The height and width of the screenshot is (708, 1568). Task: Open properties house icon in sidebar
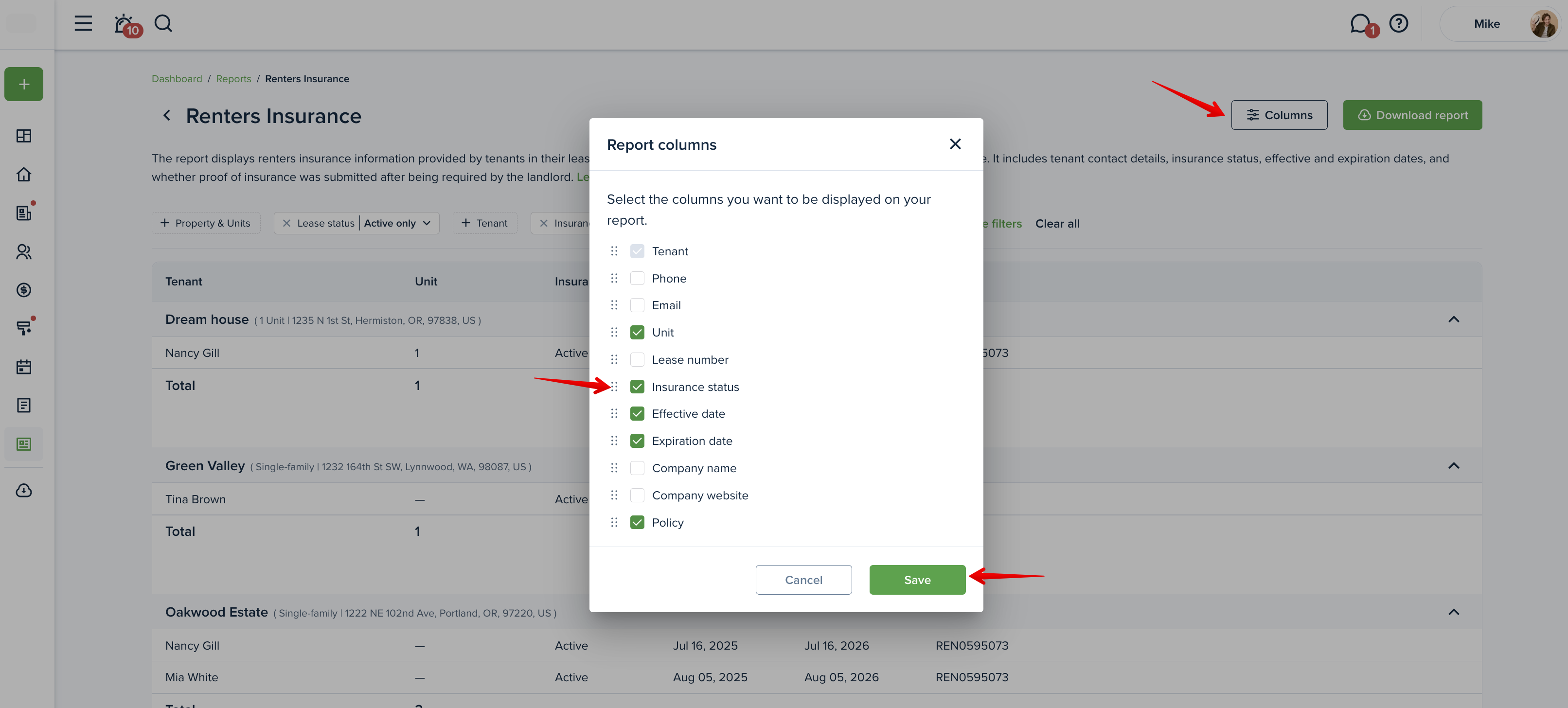24,174
